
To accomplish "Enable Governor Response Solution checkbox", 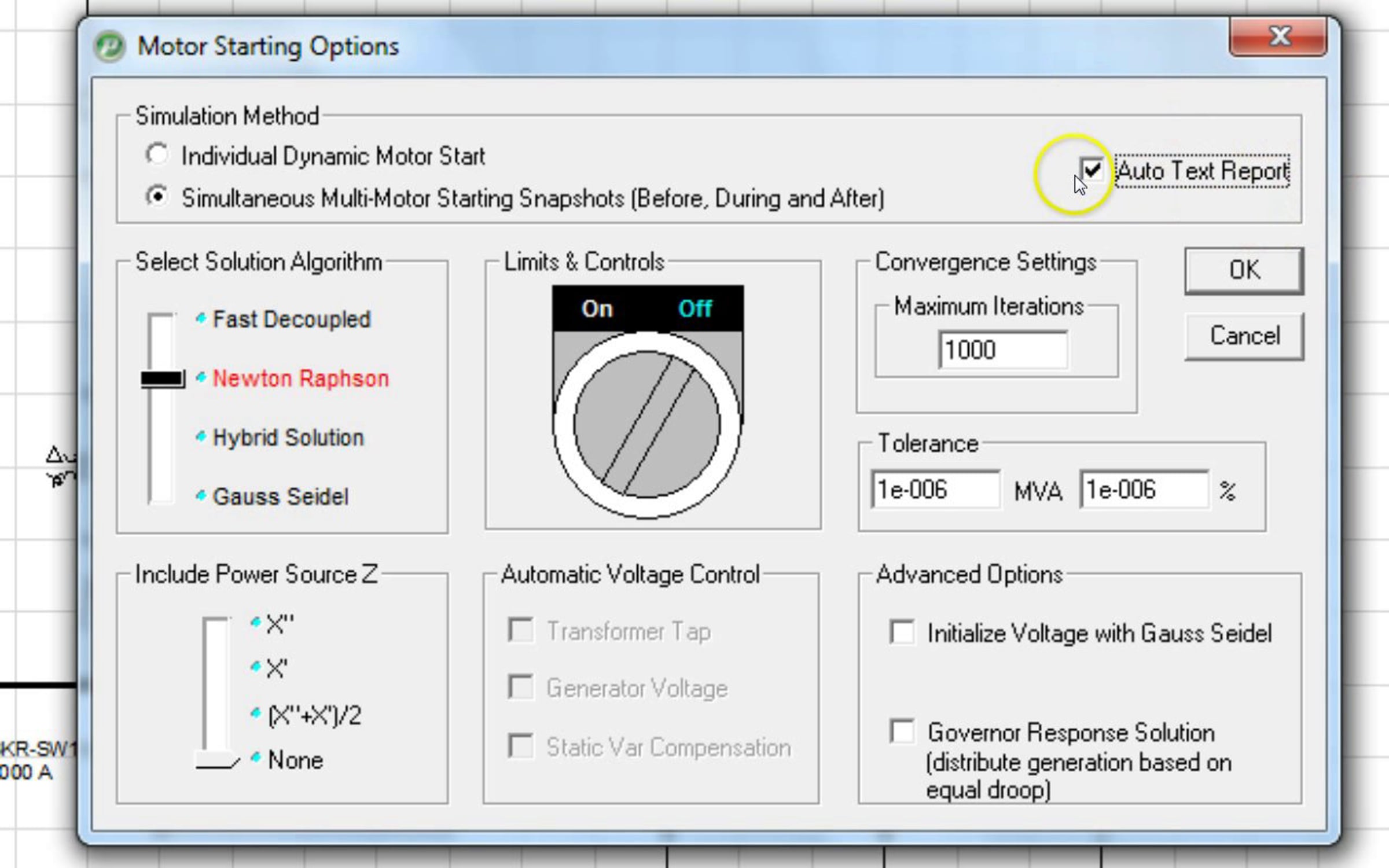I will [x=902, y=731].
